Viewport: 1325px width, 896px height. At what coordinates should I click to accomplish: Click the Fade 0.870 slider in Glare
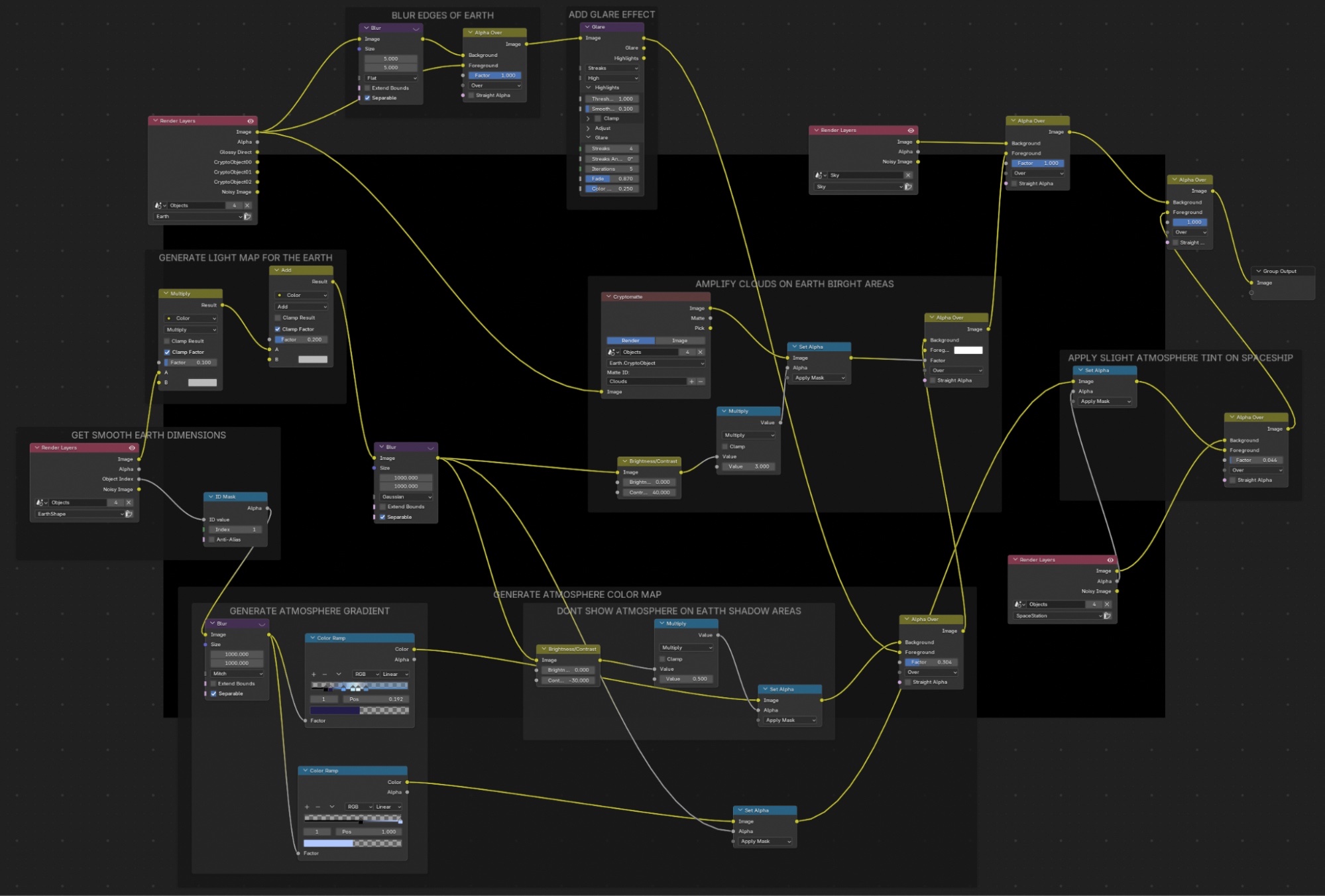point(612,179)
